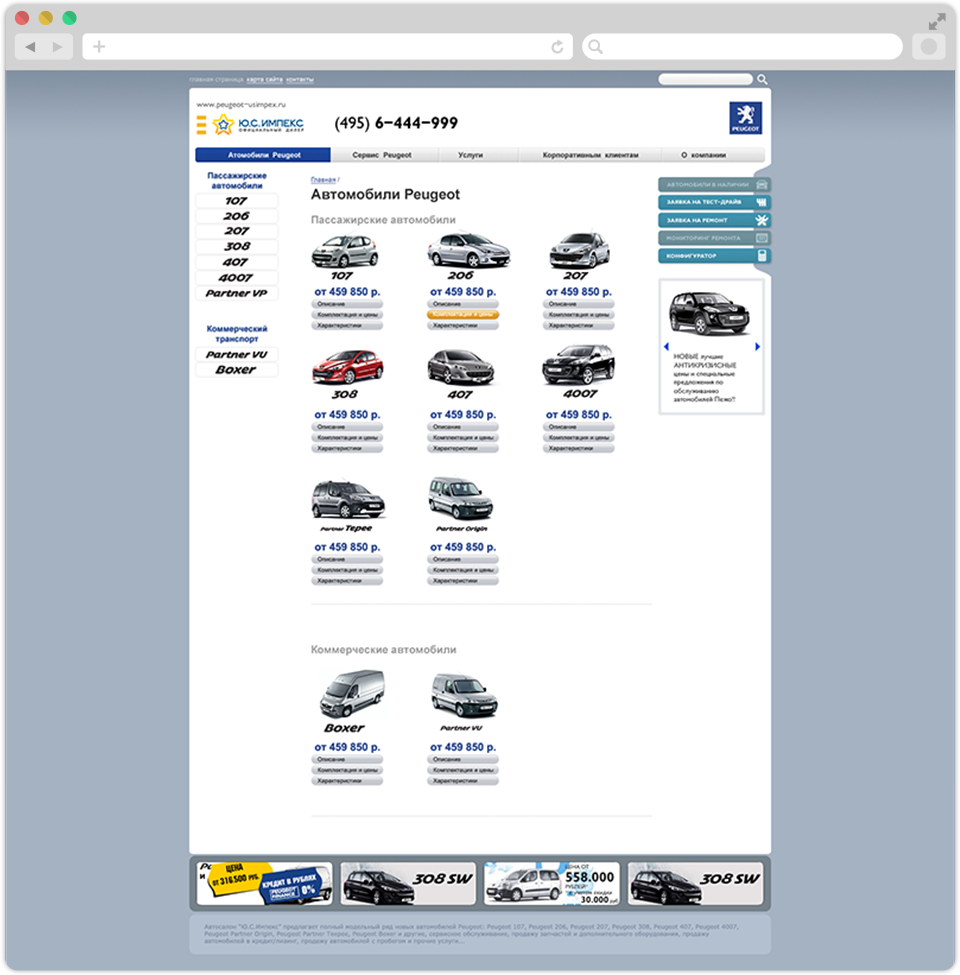
Task: Click the round button beside browser search
Action: point(929,47)
